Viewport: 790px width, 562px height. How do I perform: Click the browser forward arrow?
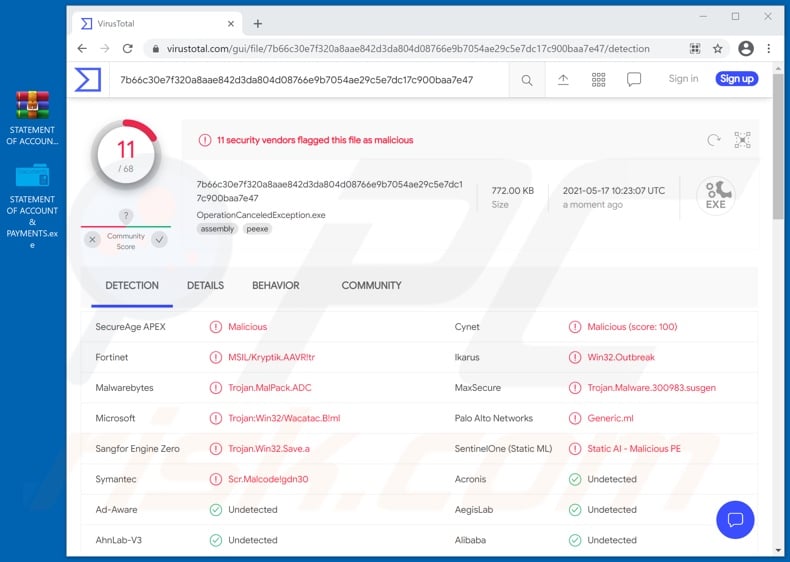pyautogui.click(x=105, y=48)
